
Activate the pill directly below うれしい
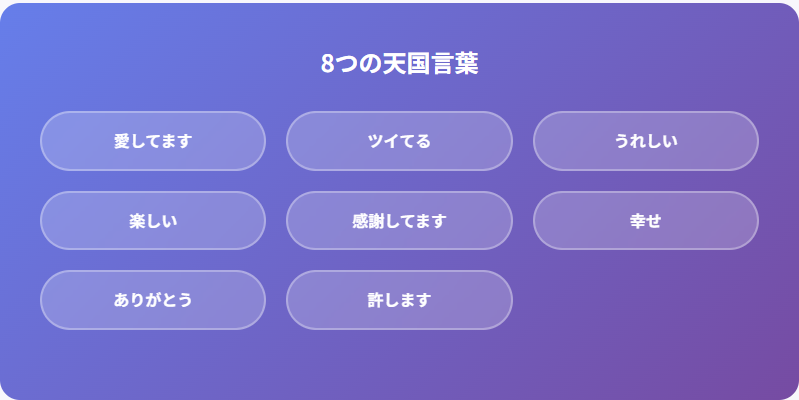pos(646,221)
